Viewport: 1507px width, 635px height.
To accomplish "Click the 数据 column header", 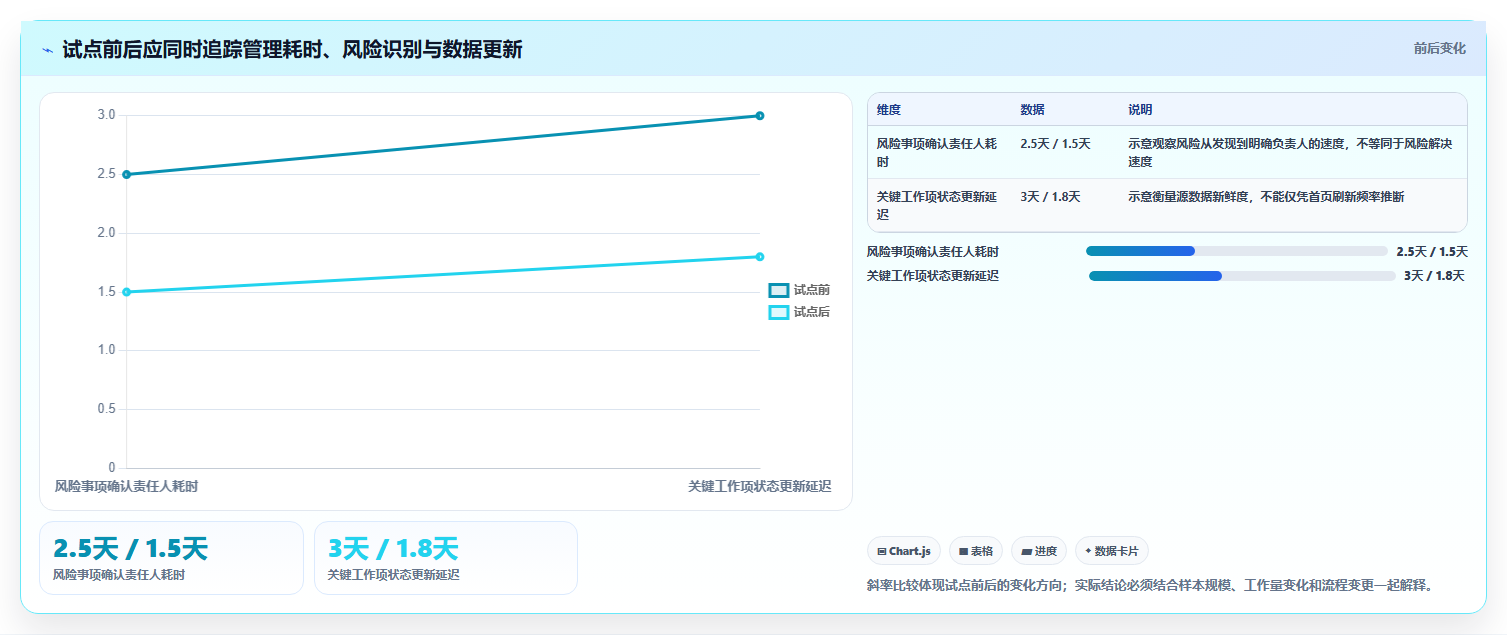I will (1032, 110).
